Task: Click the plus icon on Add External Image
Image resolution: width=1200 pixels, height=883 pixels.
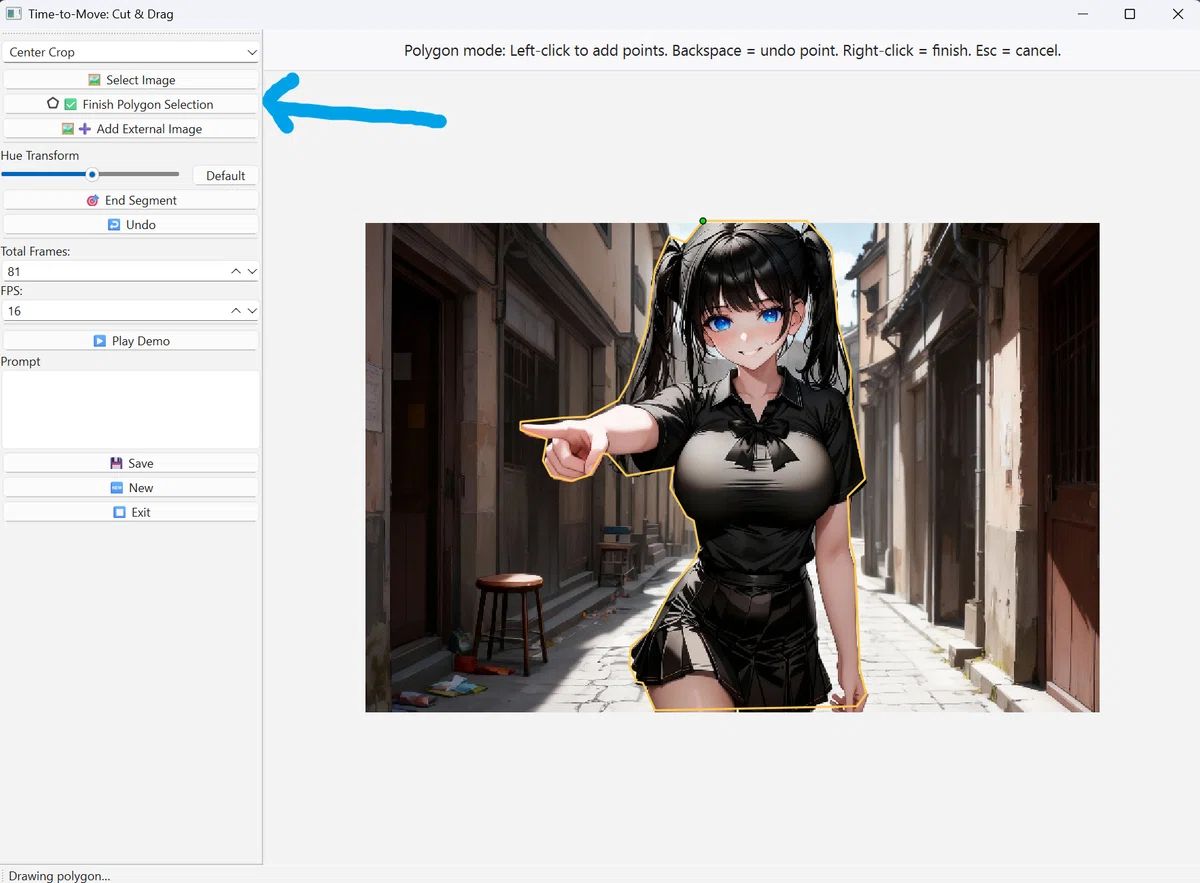Action: 85,129
